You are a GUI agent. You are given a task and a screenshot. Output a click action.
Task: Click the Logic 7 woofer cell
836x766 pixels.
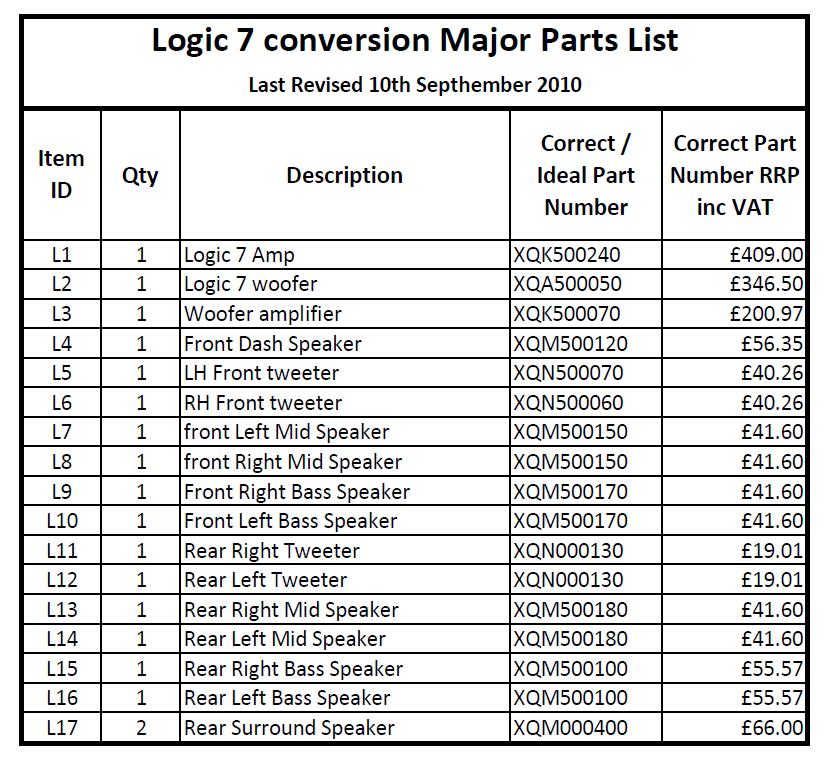(x=344, y=284)
